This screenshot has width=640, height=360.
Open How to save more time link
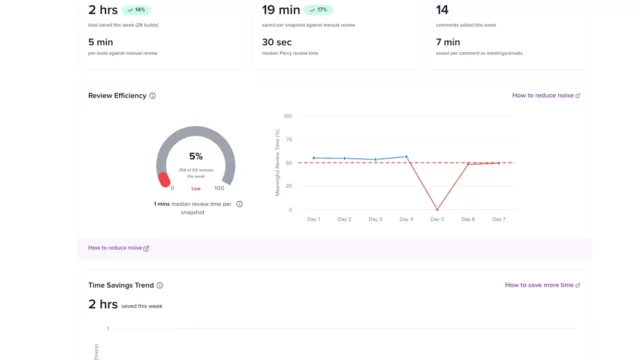[542, 285]
